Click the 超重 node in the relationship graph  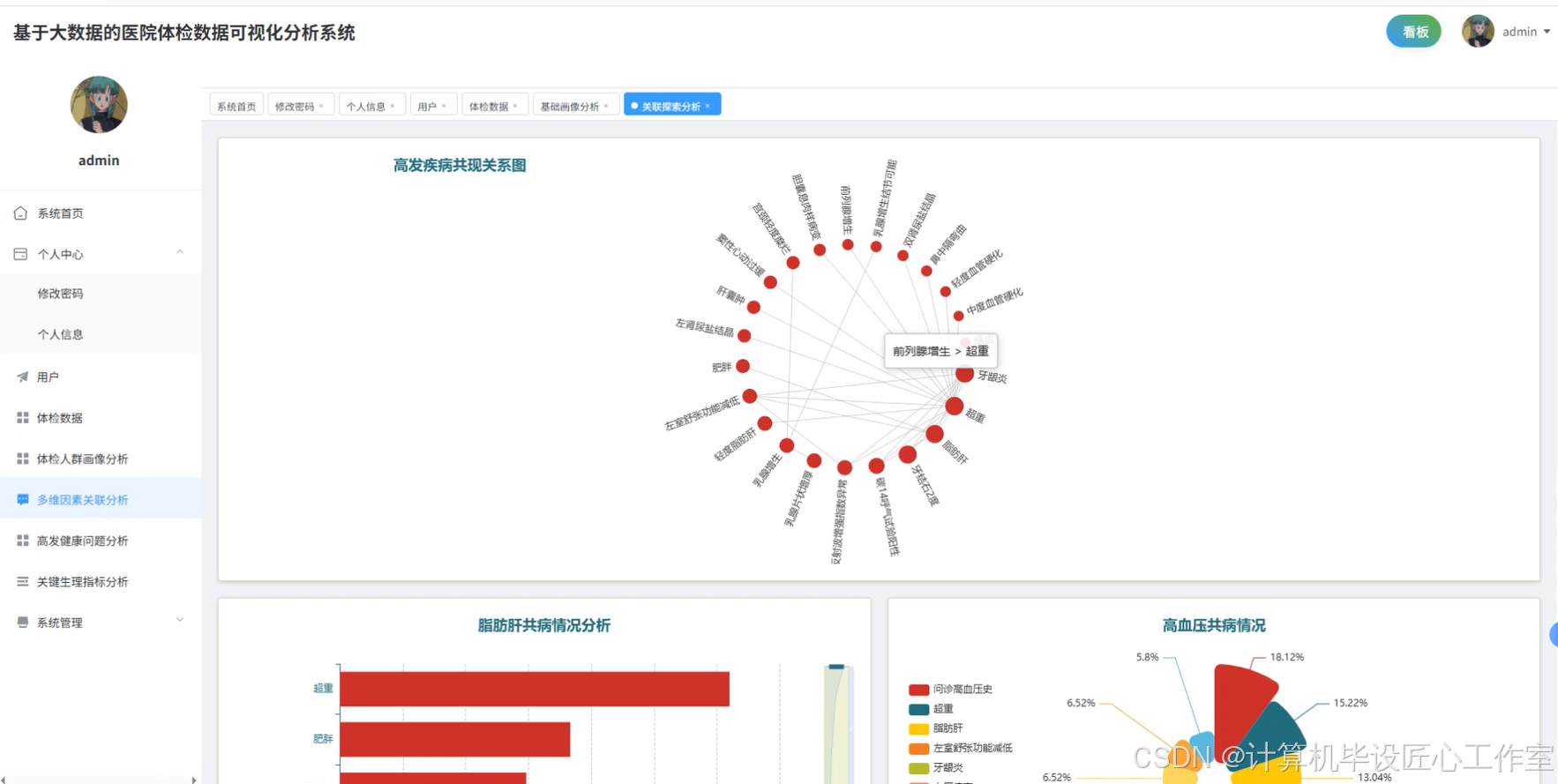click(955, 406)
